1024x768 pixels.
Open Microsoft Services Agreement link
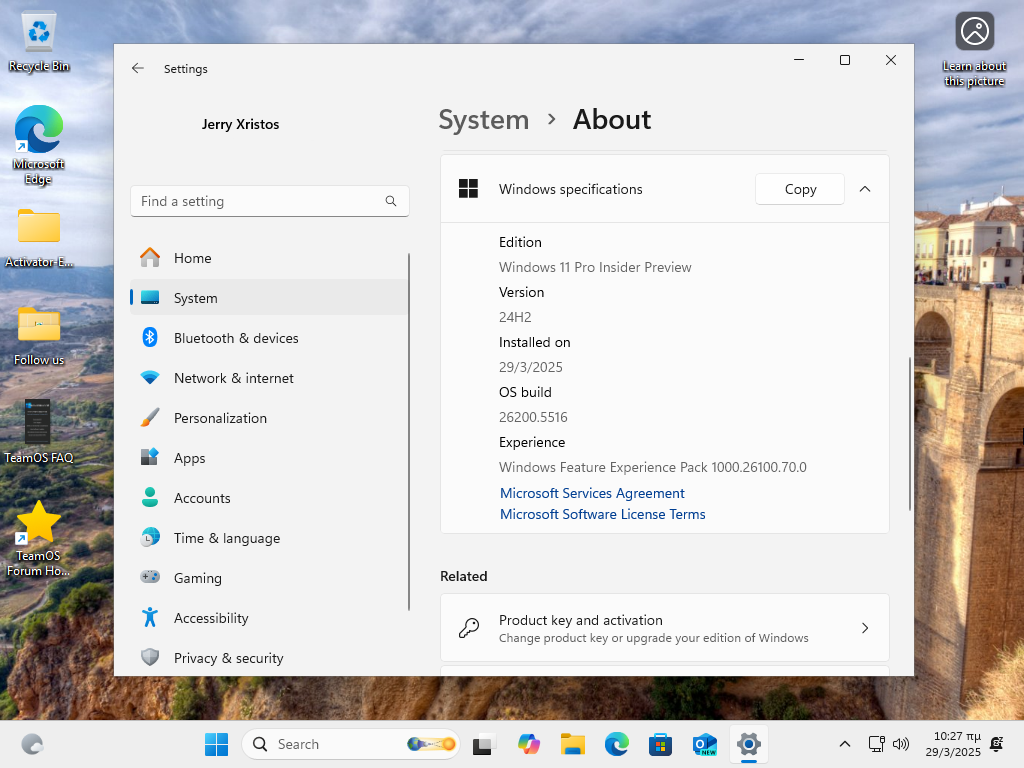point(592,493)
